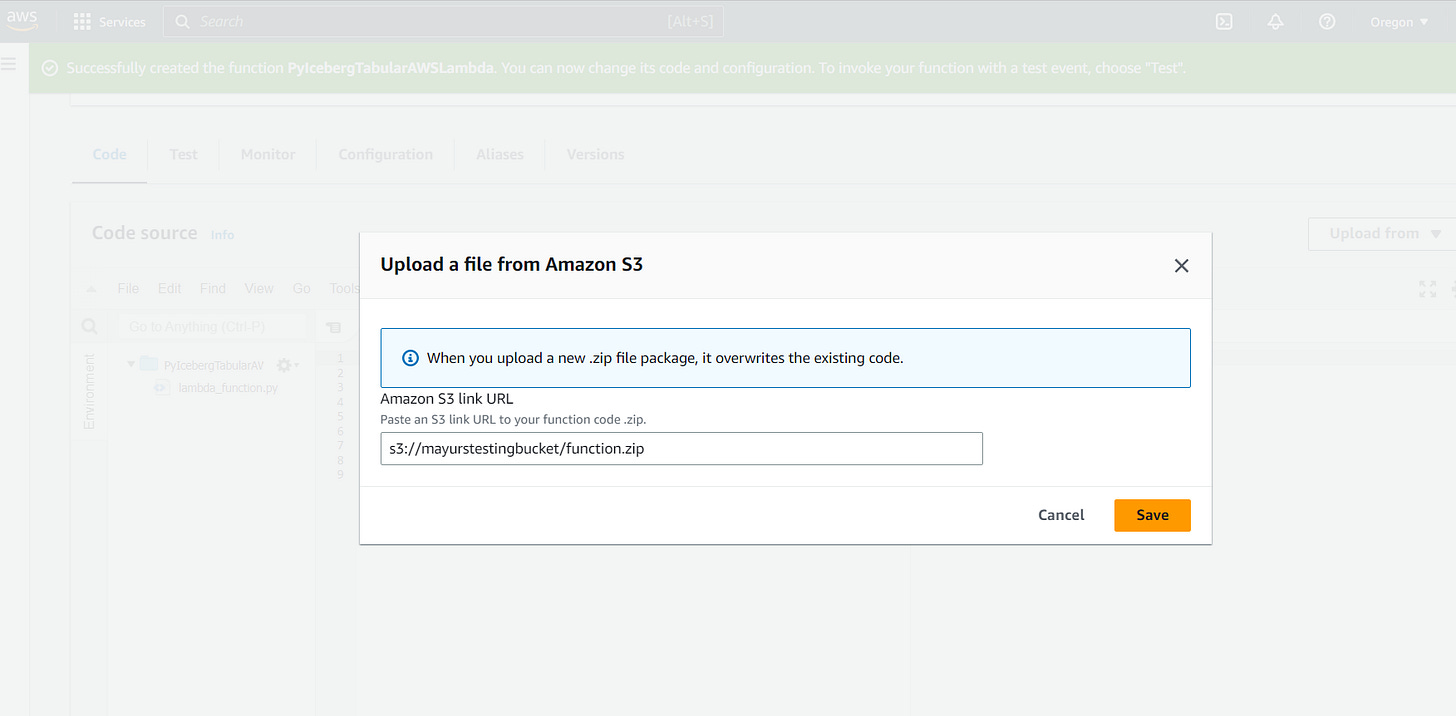This screenshot has height=716, width=1456.
Task: Click the AWS logo home icon
Action: tap(22, 21)
